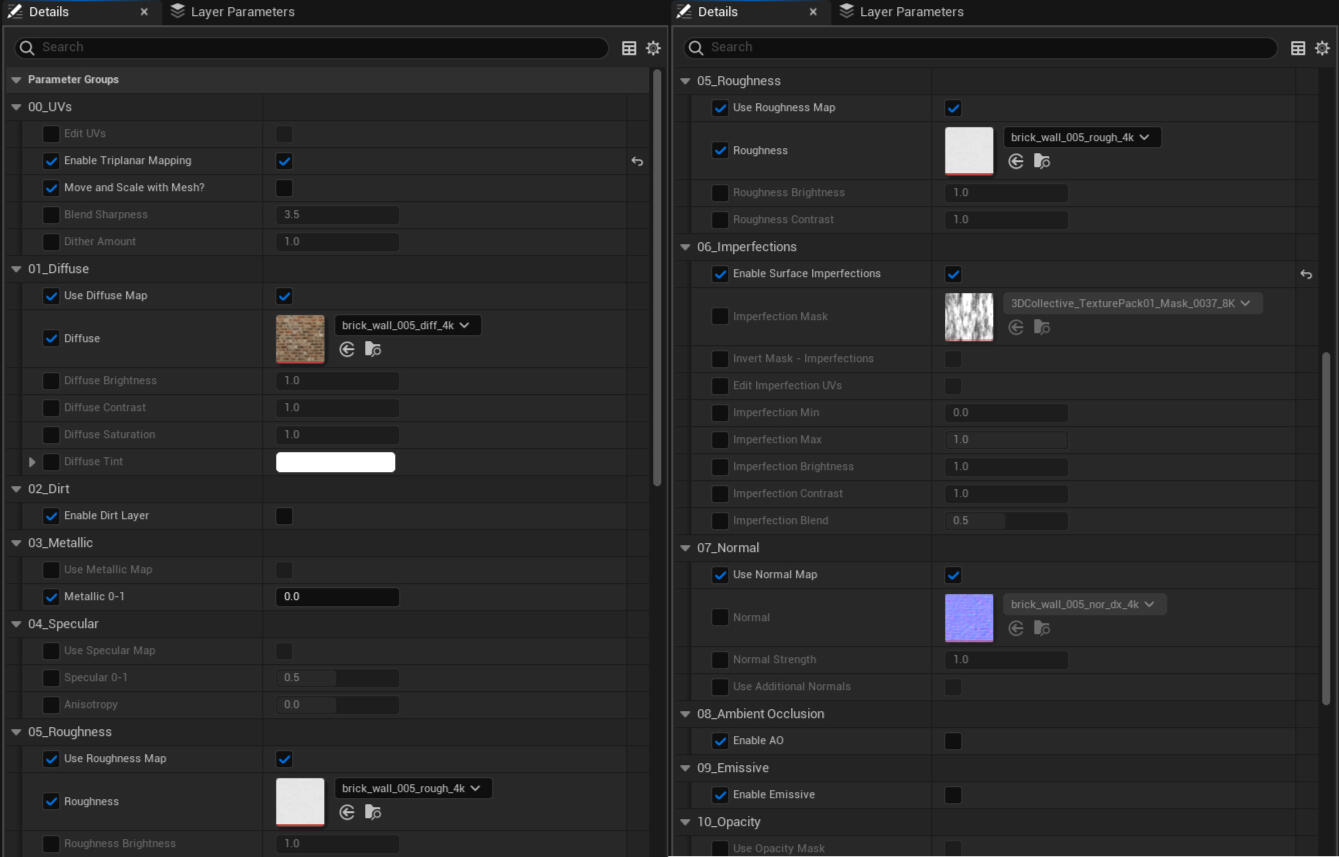Toggle the Use Normal Map checkbox
This screenshot has height=857, width=1339.
point(953,574)
